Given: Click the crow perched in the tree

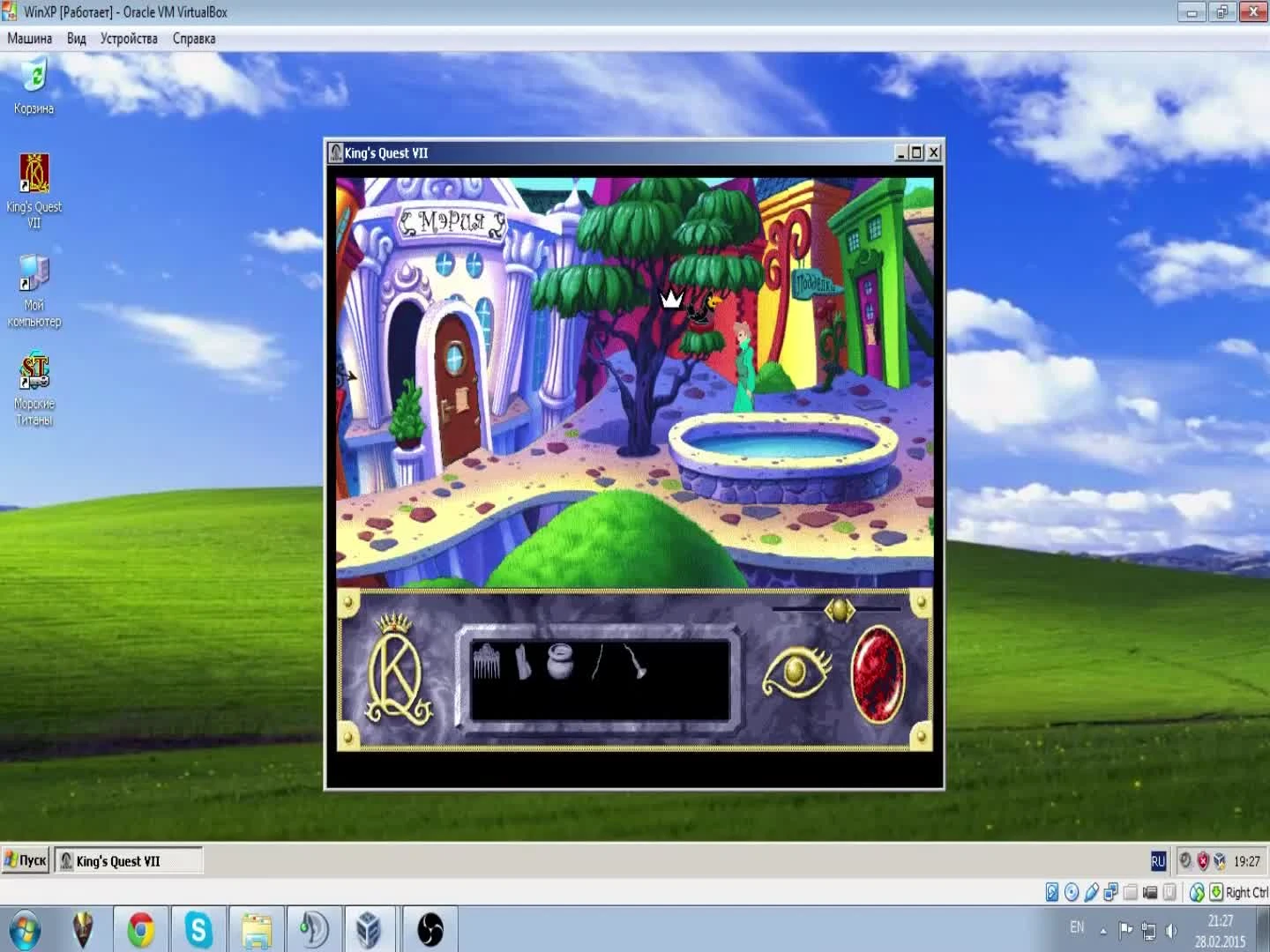Looking at the screenshot, I should [x=704, y=309].
